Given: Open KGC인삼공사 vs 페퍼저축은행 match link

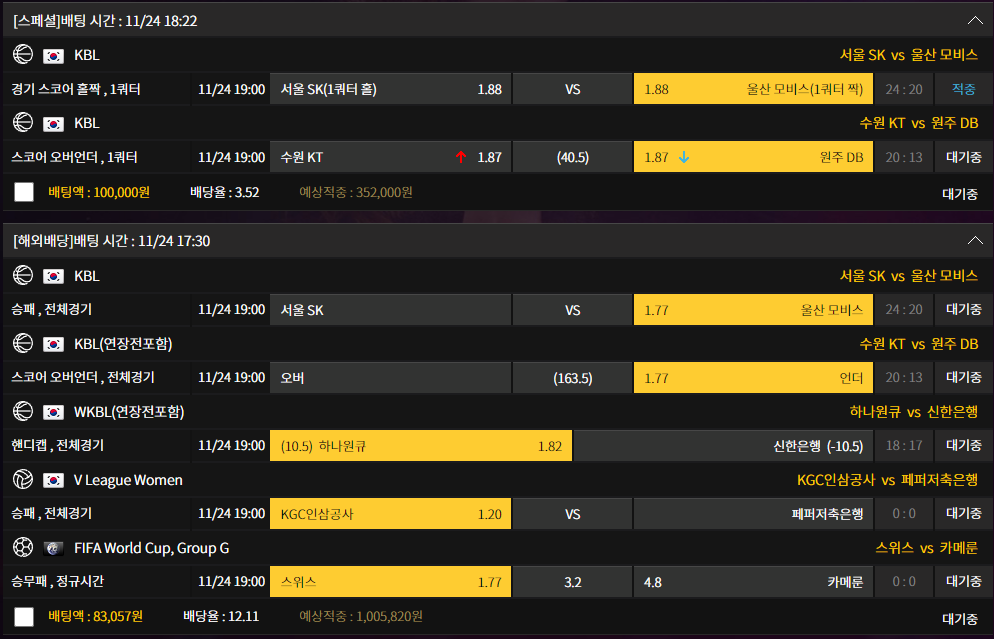Looking at the screenshot, I should [887, 480].
